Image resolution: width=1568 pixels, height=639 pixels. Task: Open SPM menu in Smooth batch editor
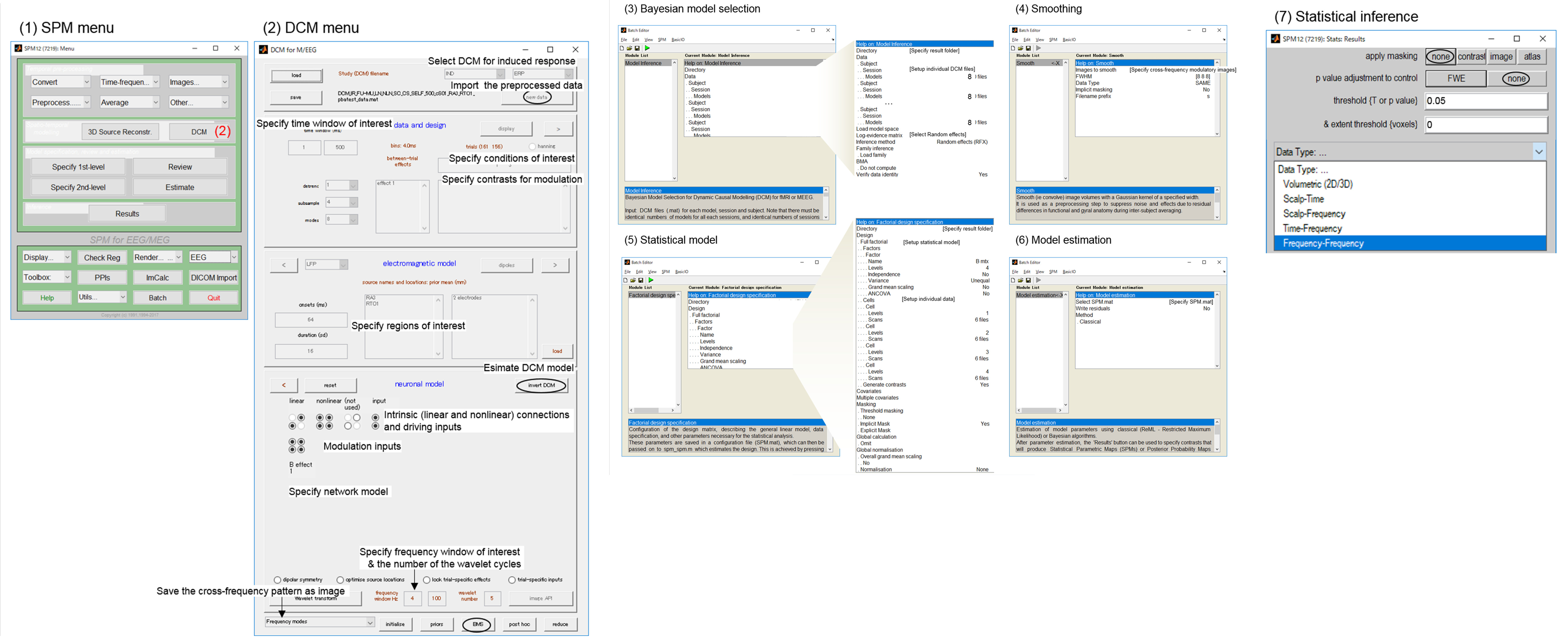click(x=1053, y=40)
